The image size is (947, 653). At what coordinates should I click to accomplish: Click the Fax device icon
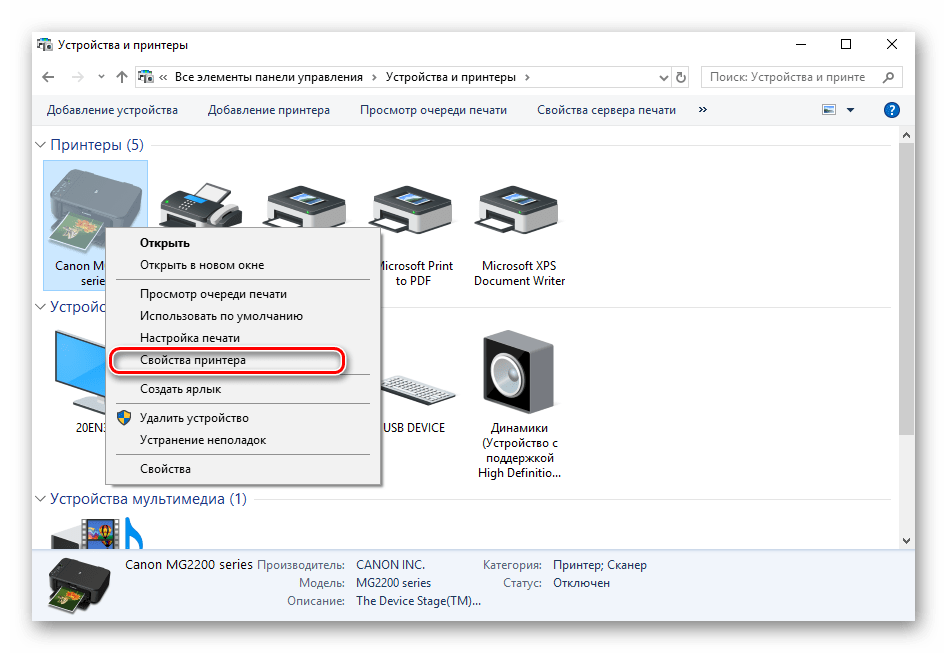[x=201, y=206]
